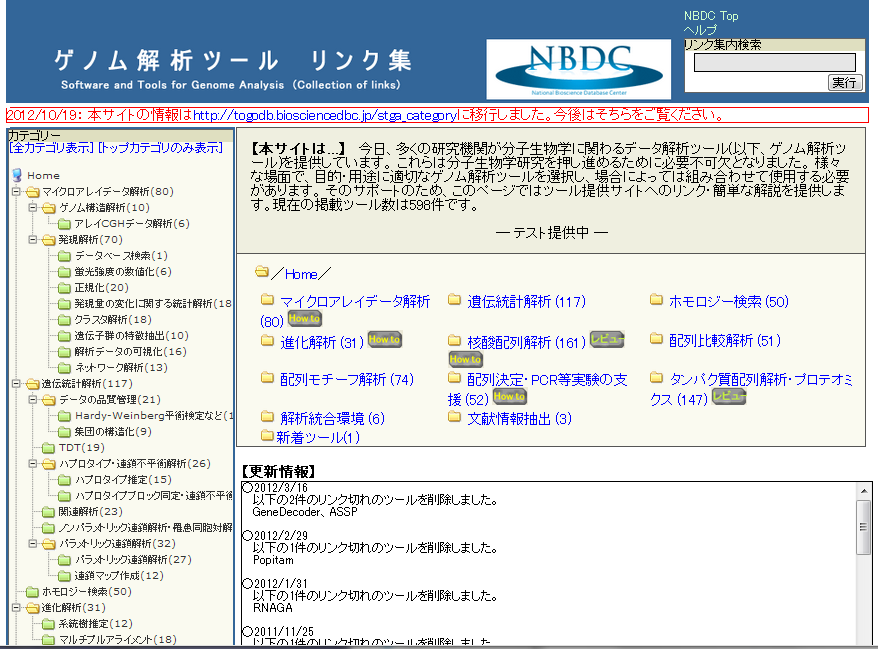Screen dimensions: 878x649
Task: Click the How to badge beside 進化解析
Action: [x=384, y=340]
